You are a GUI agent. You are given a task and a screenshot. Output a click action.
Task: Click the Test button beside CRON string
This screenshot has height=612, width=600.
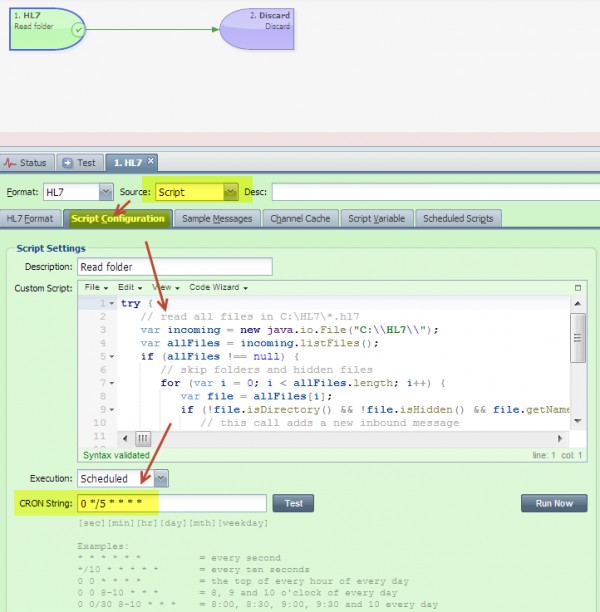click(293, 503)
